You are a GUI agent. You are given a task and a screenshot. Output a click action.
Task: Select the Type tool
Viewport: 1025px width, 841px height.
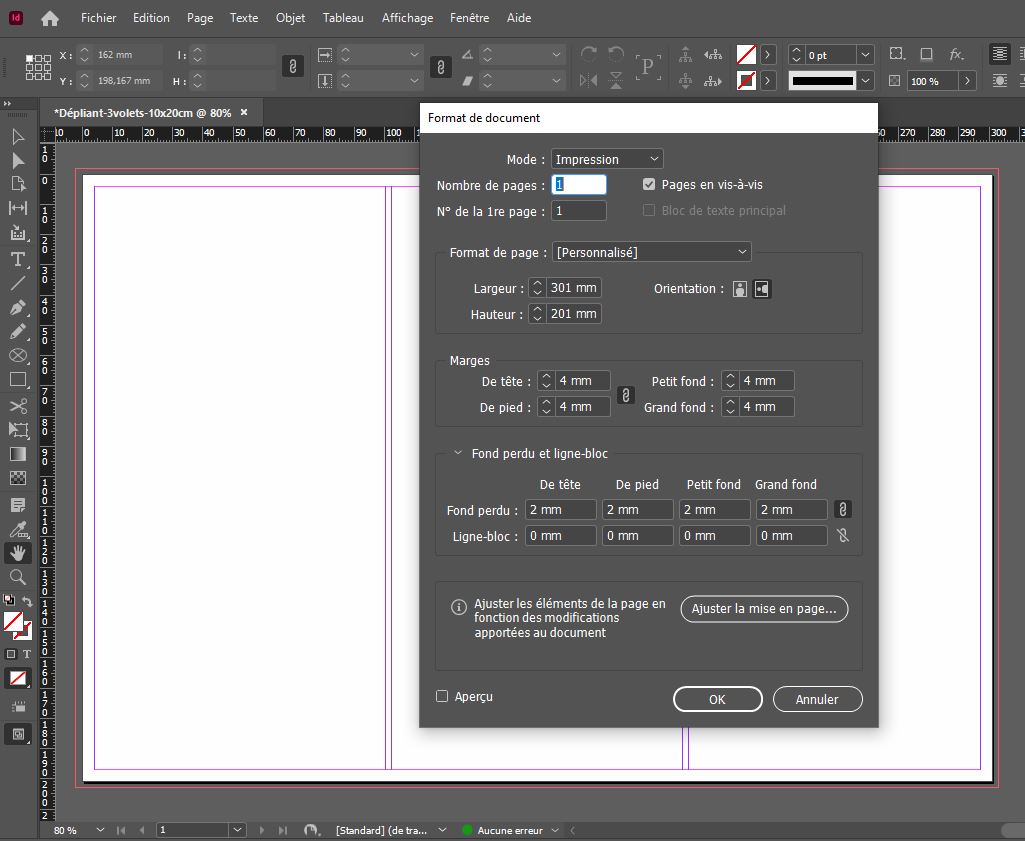pyautogui.click(x=18, y=259)
